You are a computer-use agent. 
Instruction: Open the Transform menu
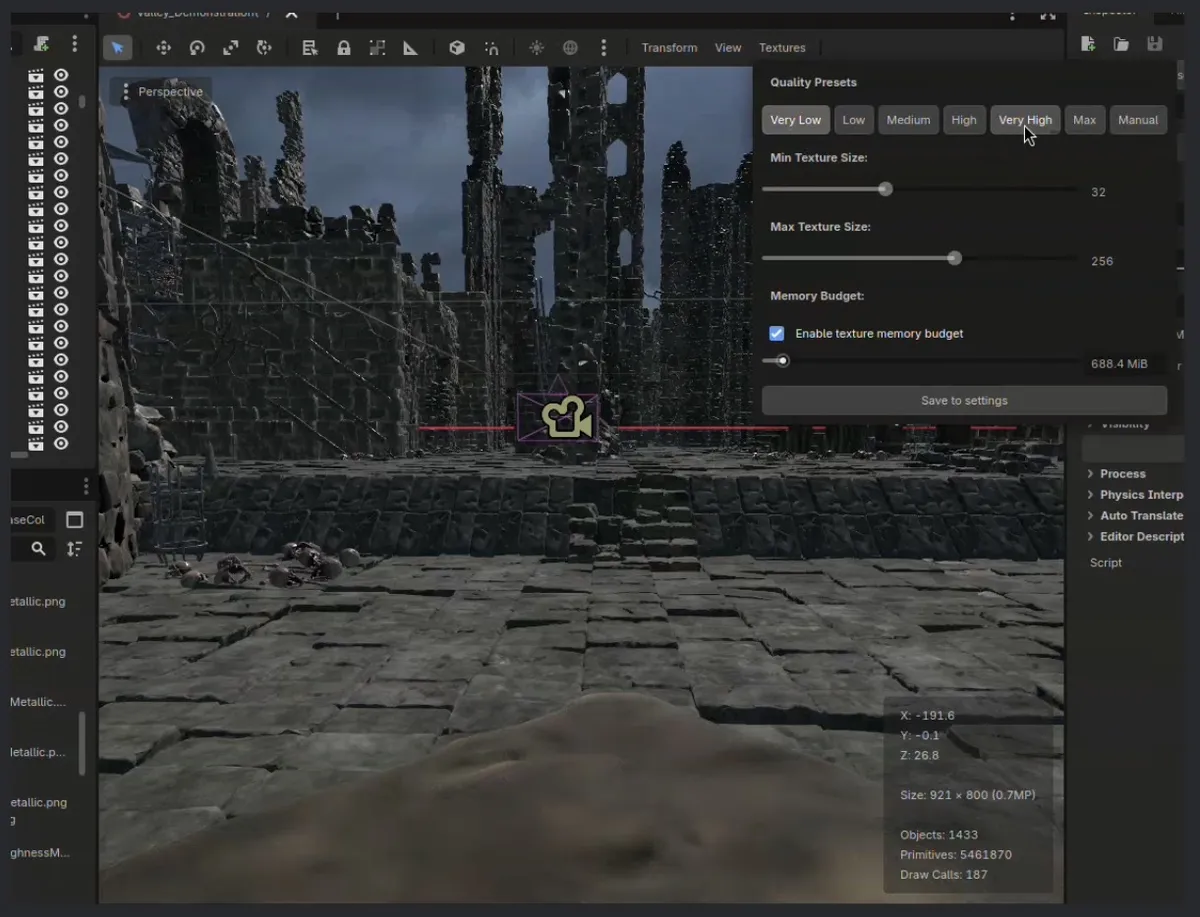669,47
